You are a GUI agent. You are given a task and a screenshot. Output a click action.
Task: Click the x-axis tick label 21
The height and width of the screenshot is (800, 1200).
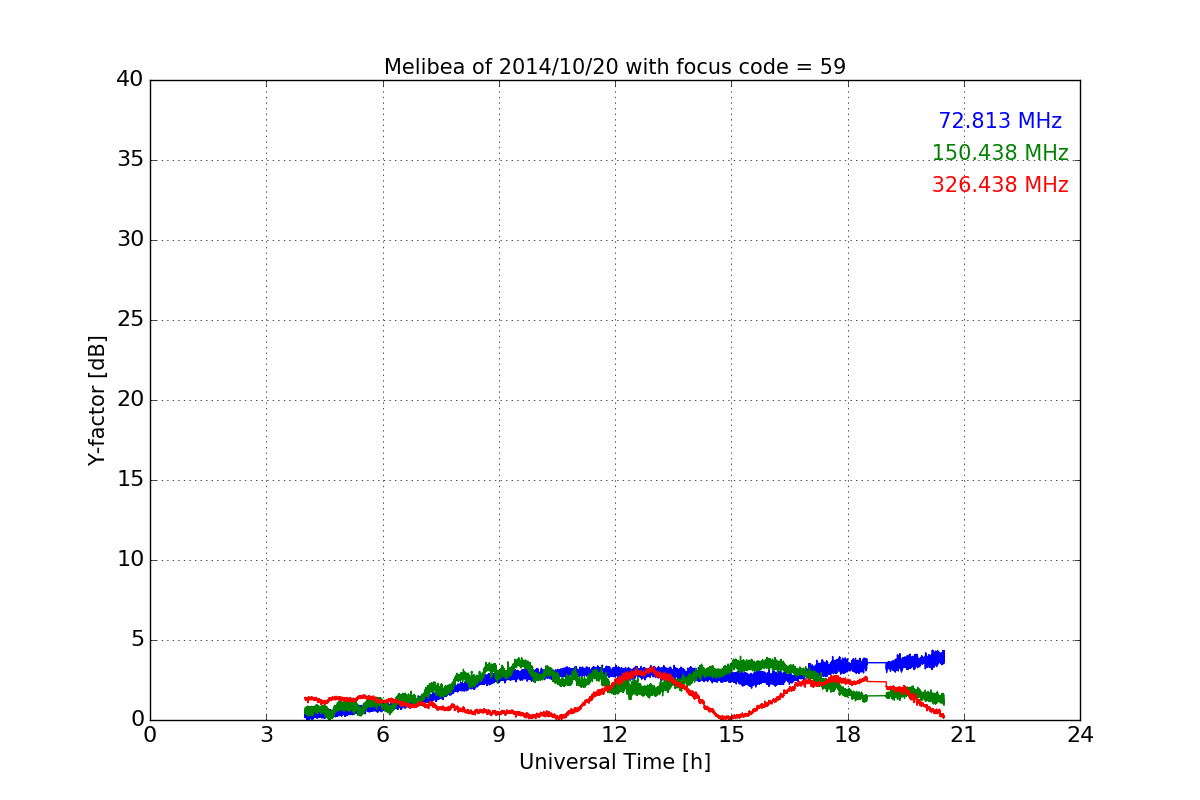coord(964,735)
